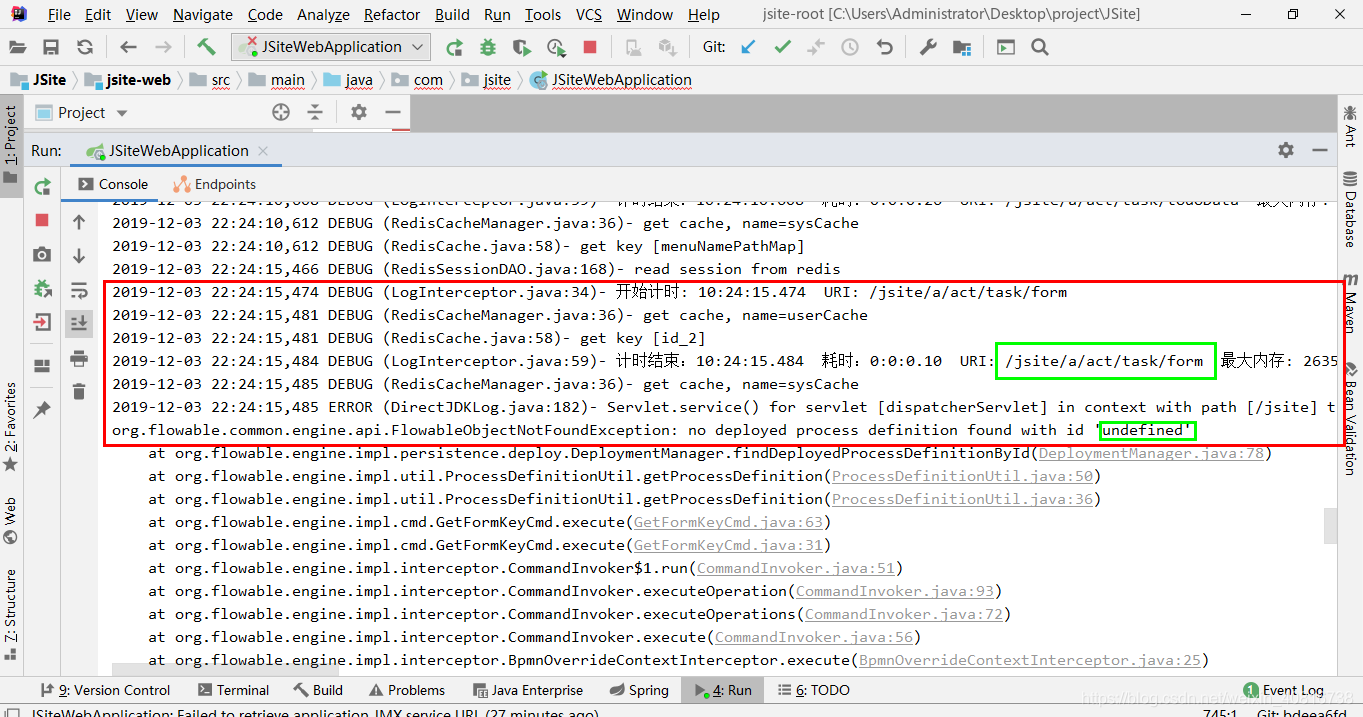
Task: Open DeploymentManager.java:78 stack trace link
Action: coord(1153,453)
